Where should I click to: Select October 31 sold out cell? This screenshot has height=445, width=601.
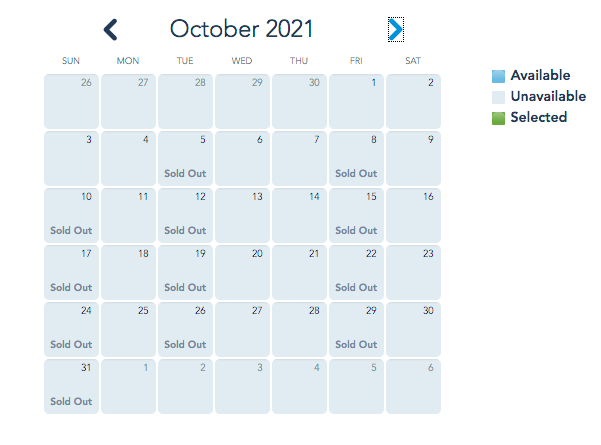tap(71, 386)
